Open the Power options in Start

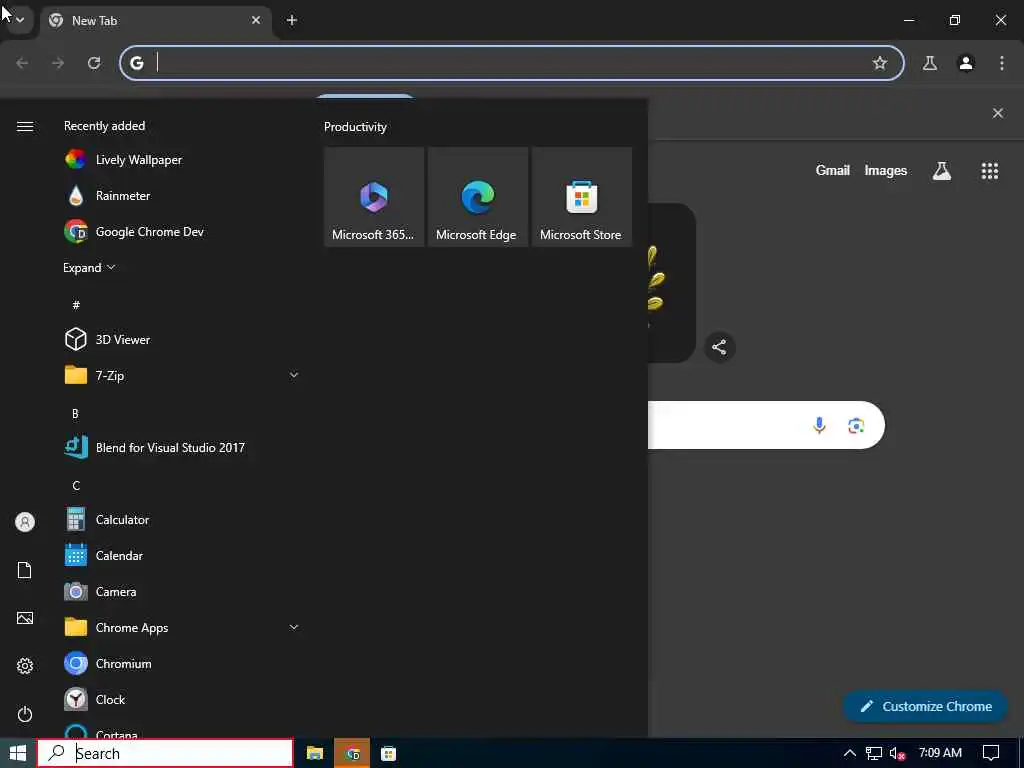coord(25,714)
